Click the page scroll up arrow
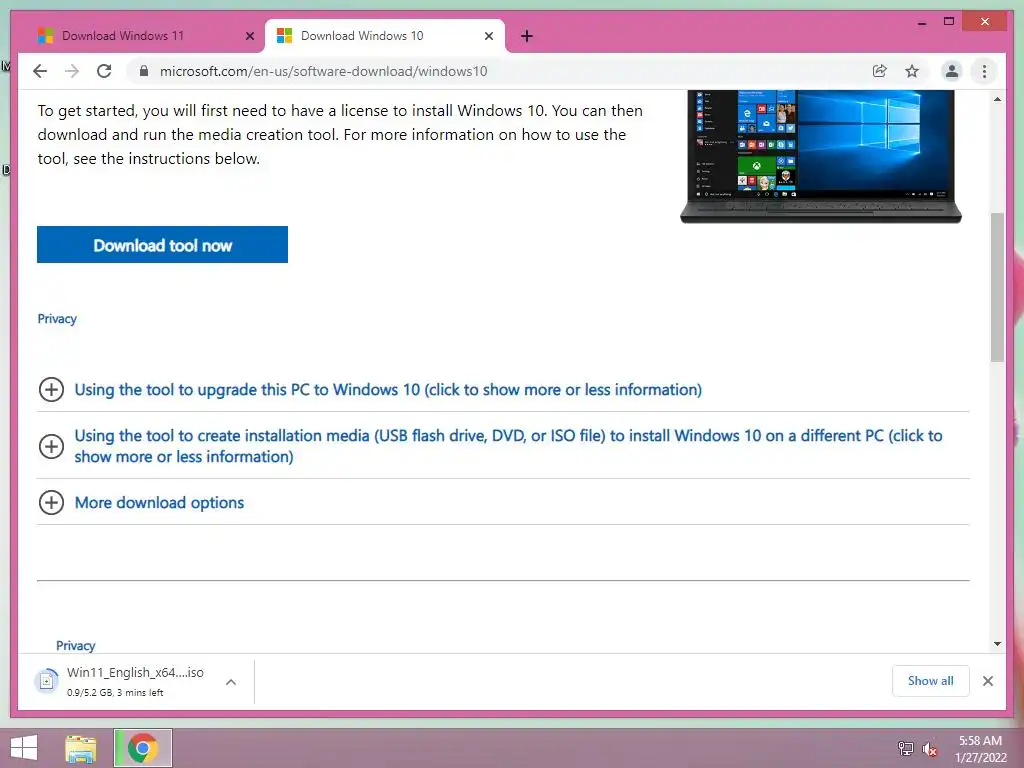The width and height of the screenshot is (1024, 768). 997,99
